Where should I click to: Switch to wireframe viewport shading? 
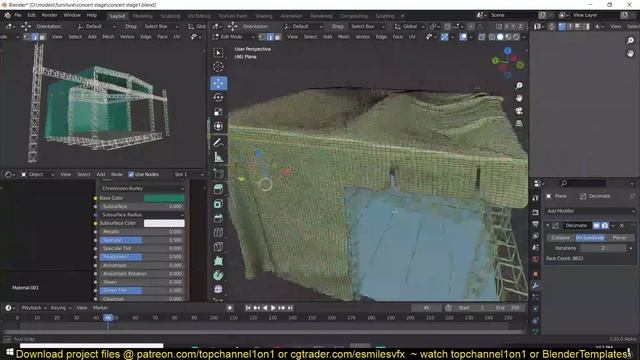click(x=492, y=37)
